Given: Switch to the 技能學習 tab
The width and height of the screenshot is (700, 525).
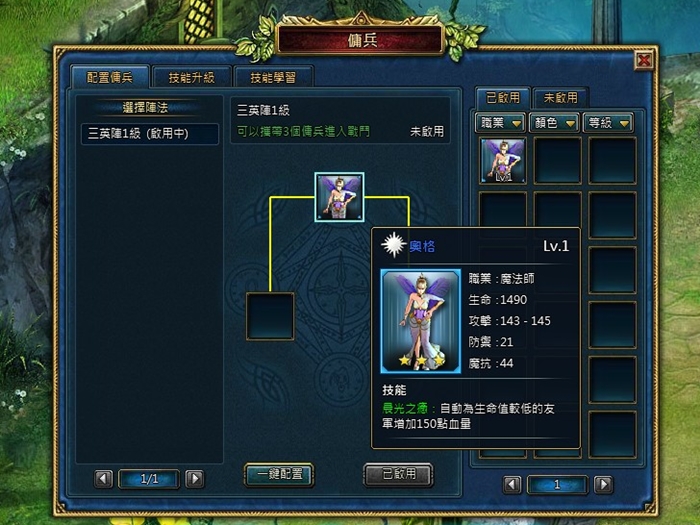Looking at the screenshot, I should tap(273, 77).
